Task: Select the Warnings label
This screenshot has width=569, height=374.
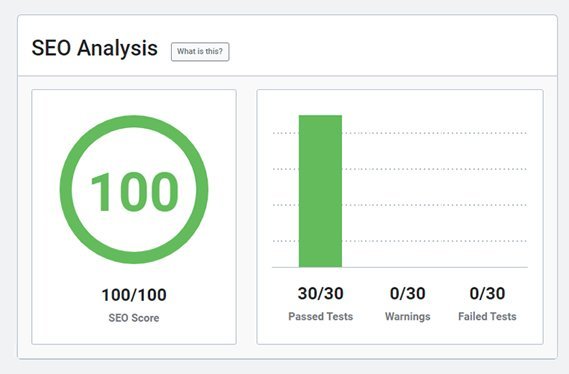Action: [x=408, y=316]
